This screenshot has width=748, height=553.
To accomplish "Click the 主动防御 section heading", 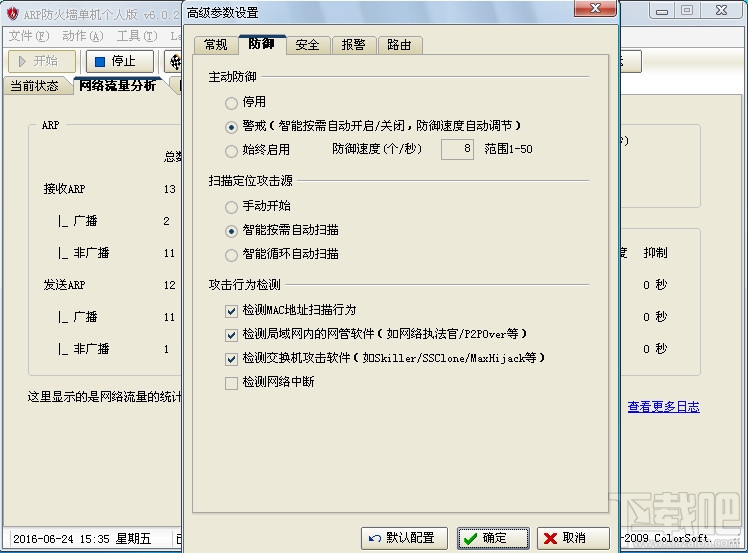I will coord(232,77).
